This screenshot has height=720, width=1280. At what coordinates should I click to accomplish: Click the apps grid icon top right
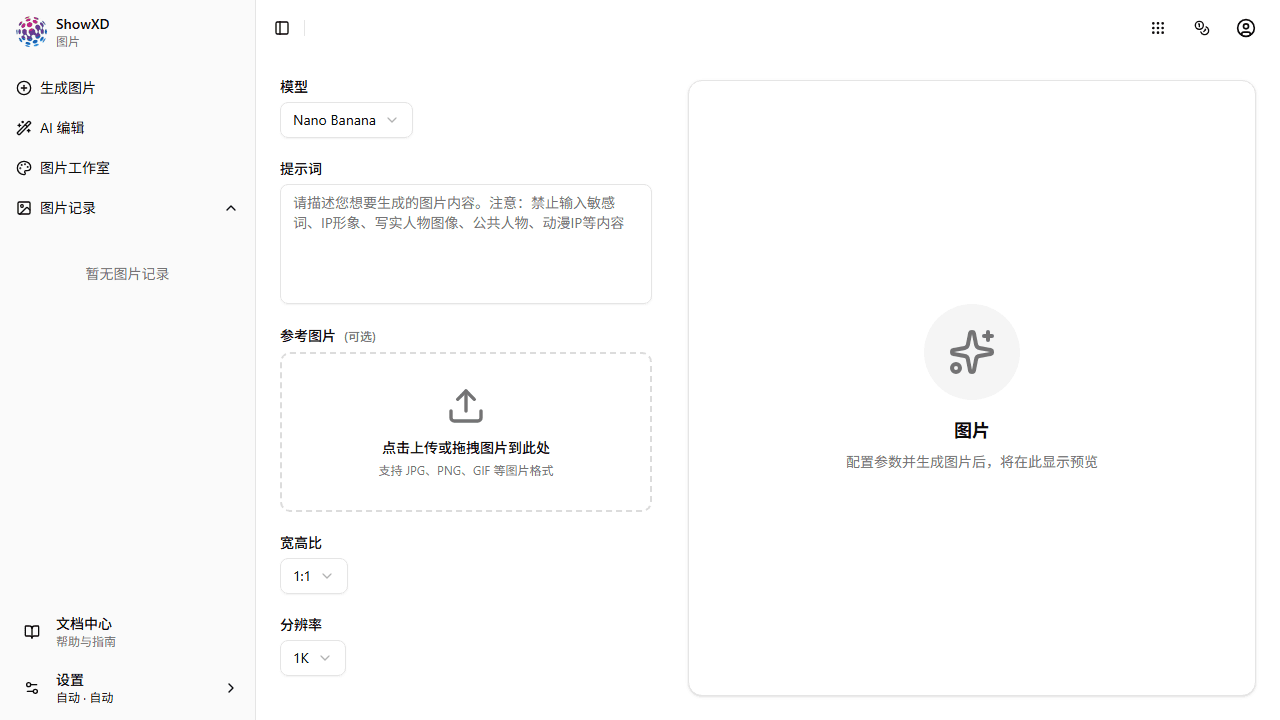pyautogui.click(x=1157, y=27)
